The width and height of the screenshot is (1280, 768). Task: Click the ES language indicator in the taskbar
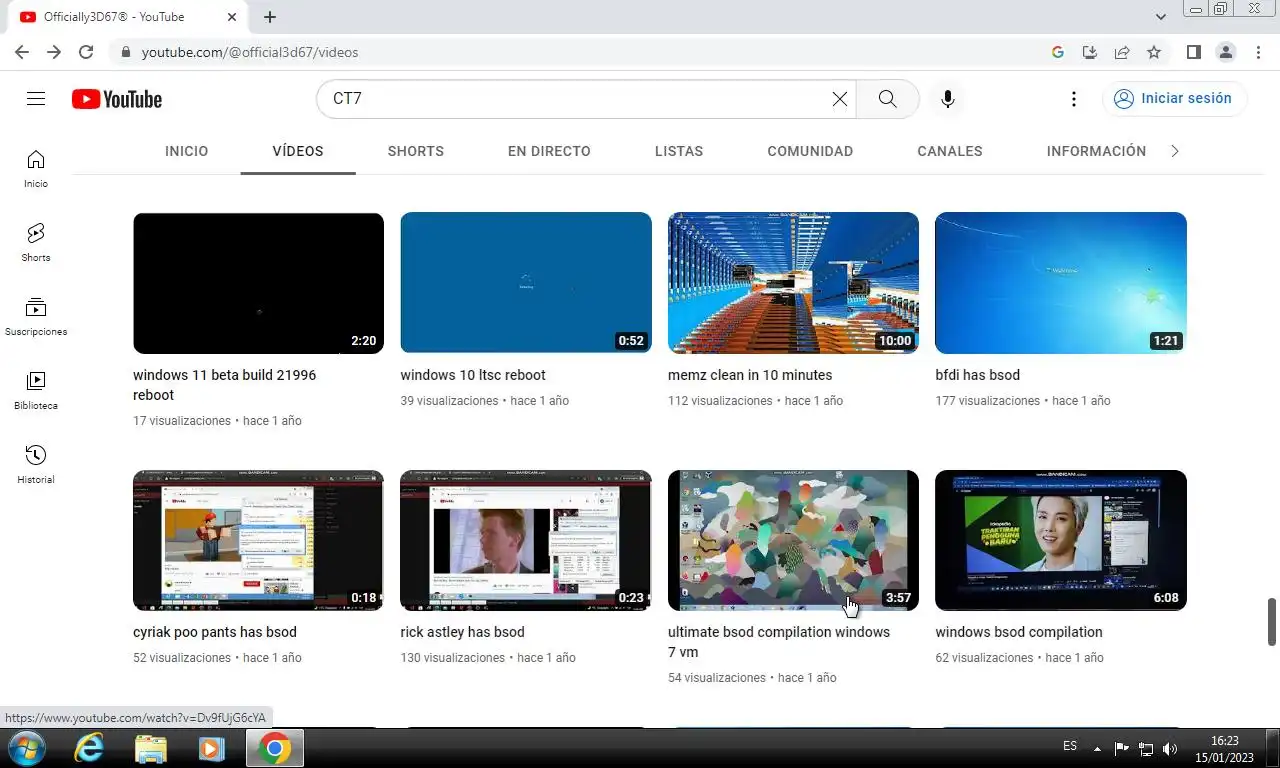pos(1070,746)
